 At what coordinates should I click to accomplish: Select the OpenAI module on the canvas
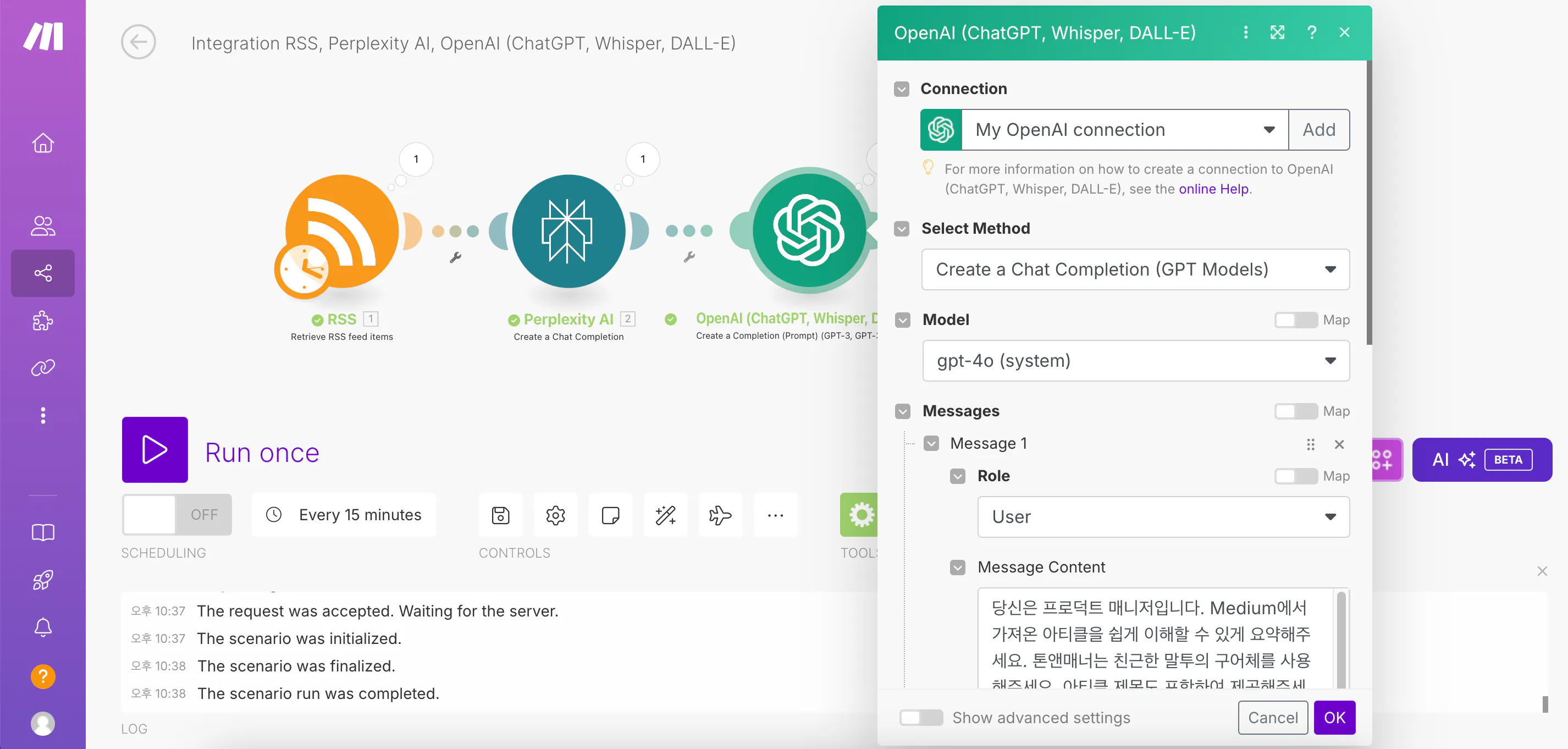(x=809, y=231)
